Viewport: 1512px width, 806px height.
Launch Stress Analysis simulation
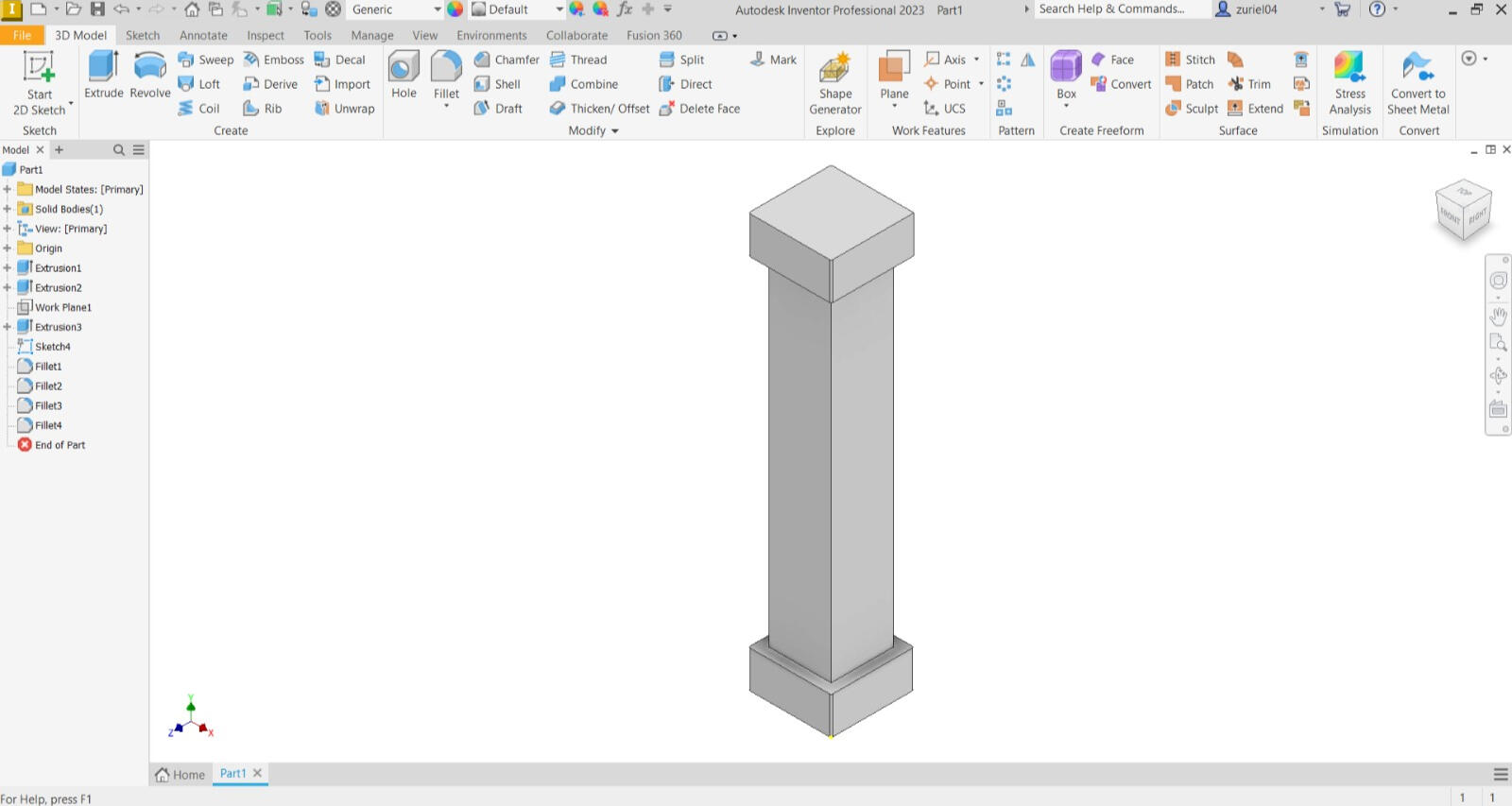(x=1349, y=83)
